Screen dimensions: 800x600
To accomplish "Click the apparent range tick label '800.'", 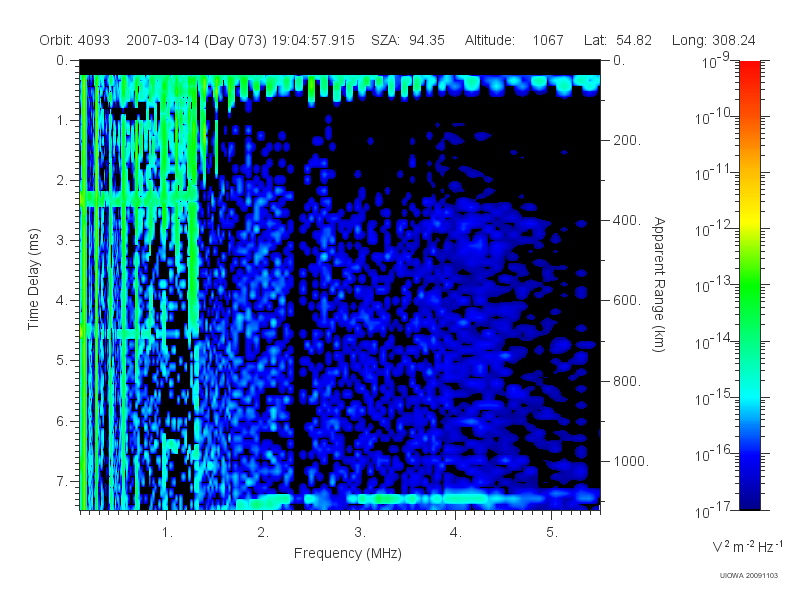I will tap(627, 381).
